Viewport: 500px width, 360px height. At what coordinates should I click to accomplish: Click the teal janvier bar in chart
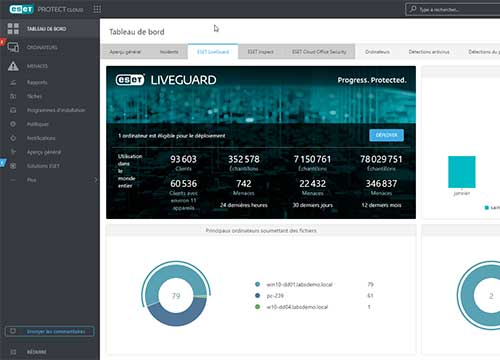[x=462, y=172]
